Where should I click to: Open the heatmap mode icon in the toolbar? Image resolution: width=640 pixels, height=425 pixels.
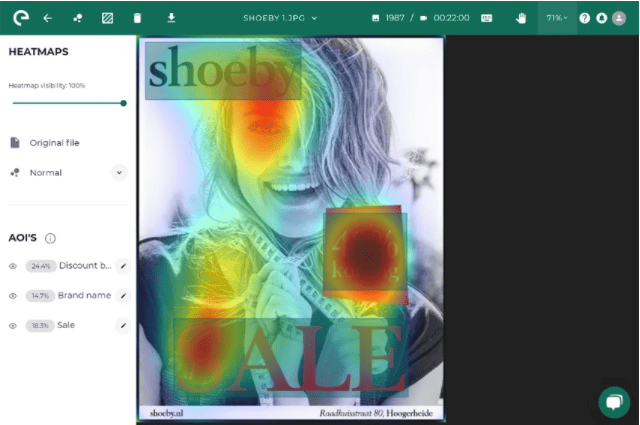point(78,18)
